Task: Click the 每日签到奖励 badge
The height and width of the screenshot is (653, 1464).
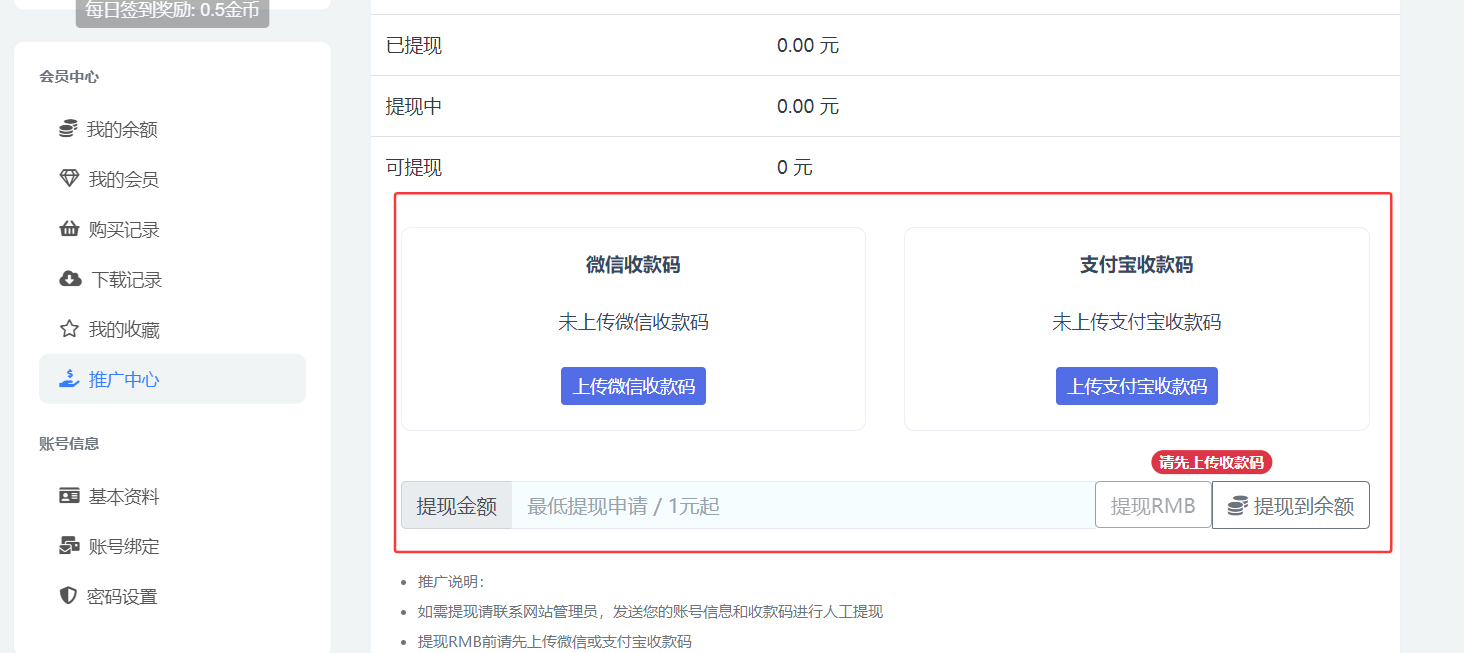Action: pyautogui.click(x=172, y=11)
